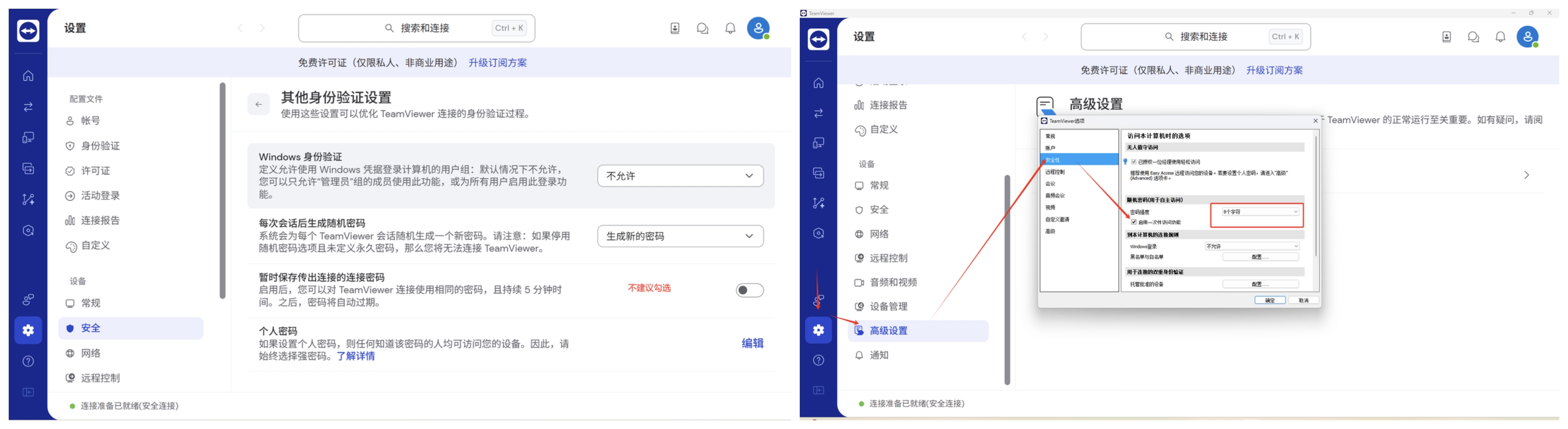
Task: Click collapse-sidebar icon at bottom of 高级设置 window
Action: [x=819, y=390]
